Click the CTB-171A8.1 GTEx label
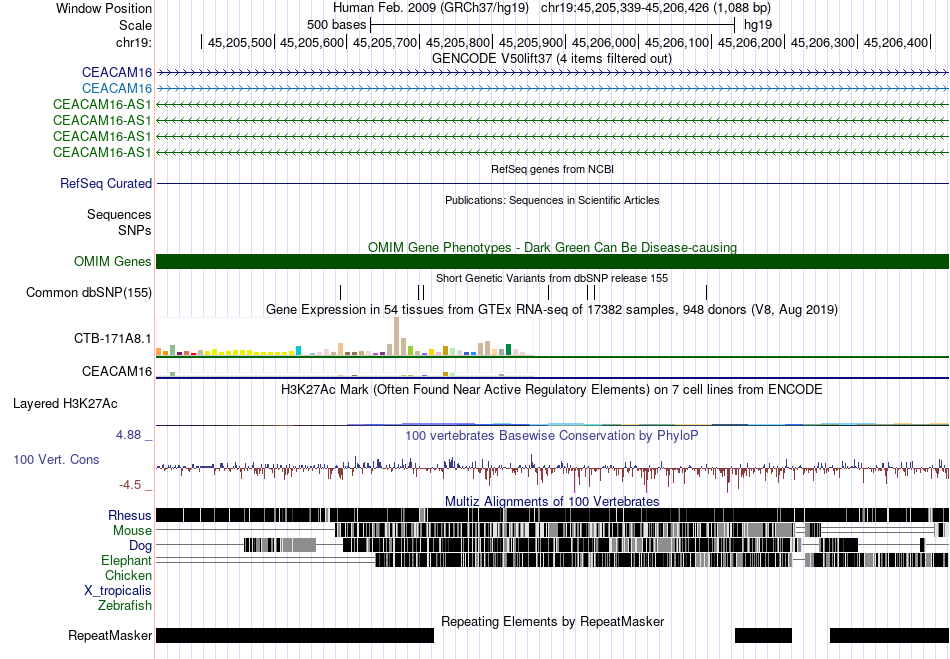 pyautogui.click(x=113, y=338)
